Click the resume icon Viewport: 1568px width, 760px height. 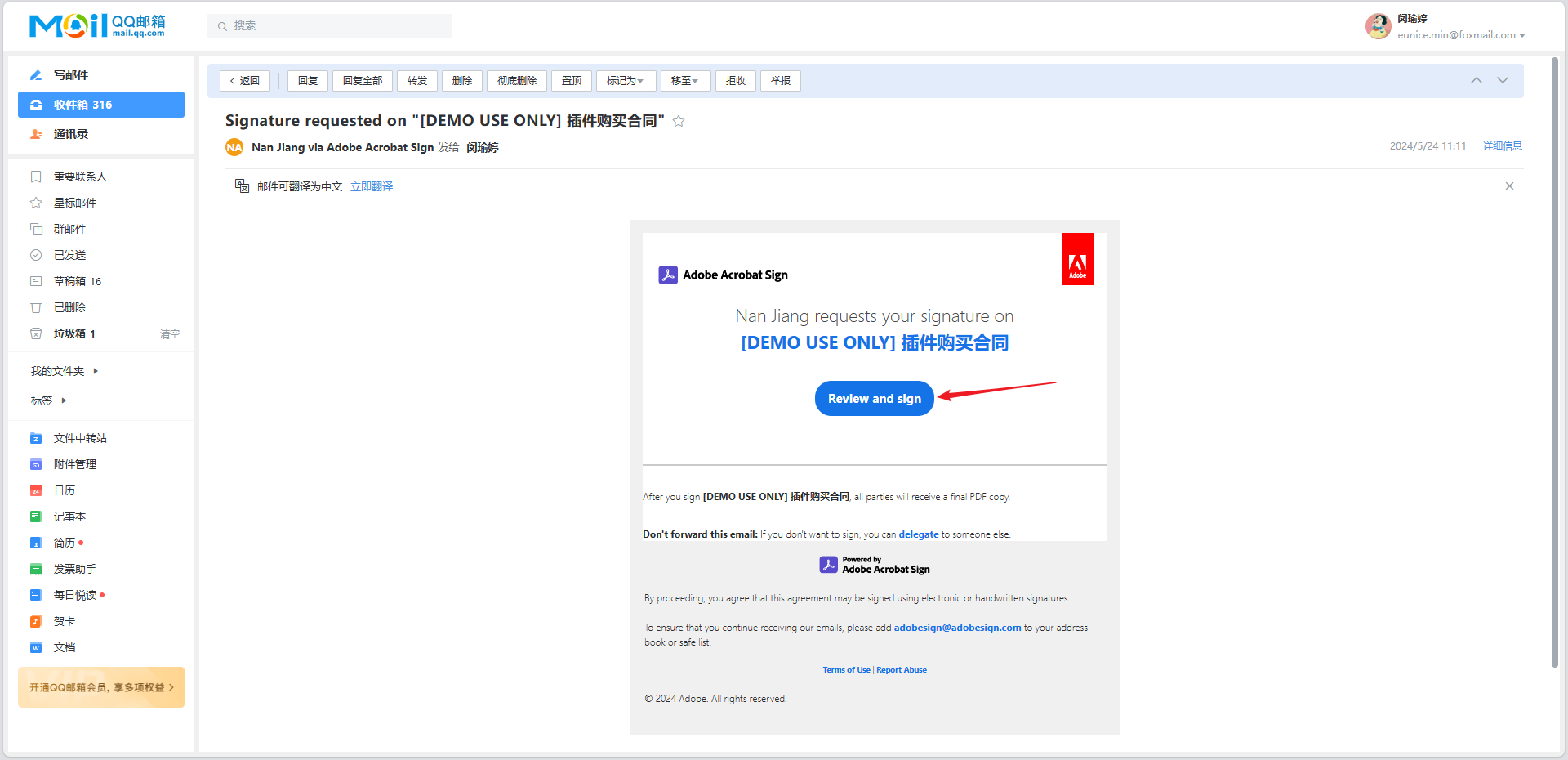(x=36, y=543)
